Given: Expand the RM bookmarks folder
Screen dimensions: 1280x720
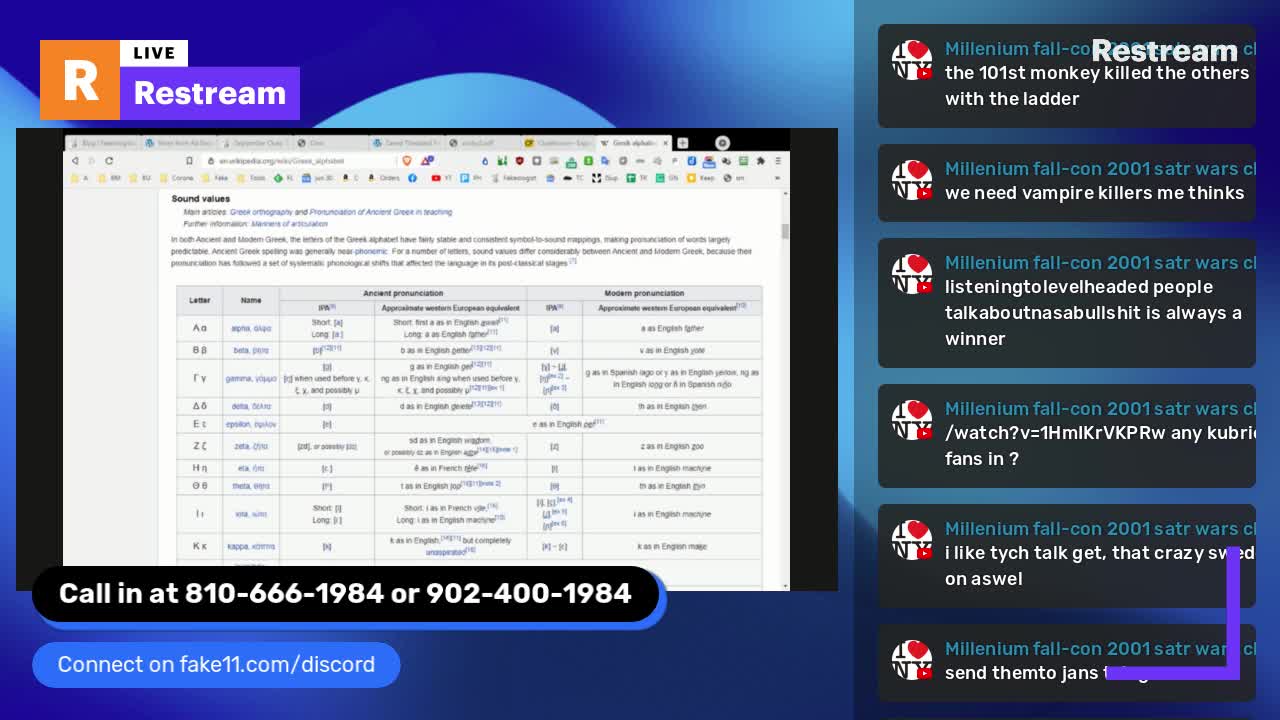Looking at the screenshot, I should point(110,178).
